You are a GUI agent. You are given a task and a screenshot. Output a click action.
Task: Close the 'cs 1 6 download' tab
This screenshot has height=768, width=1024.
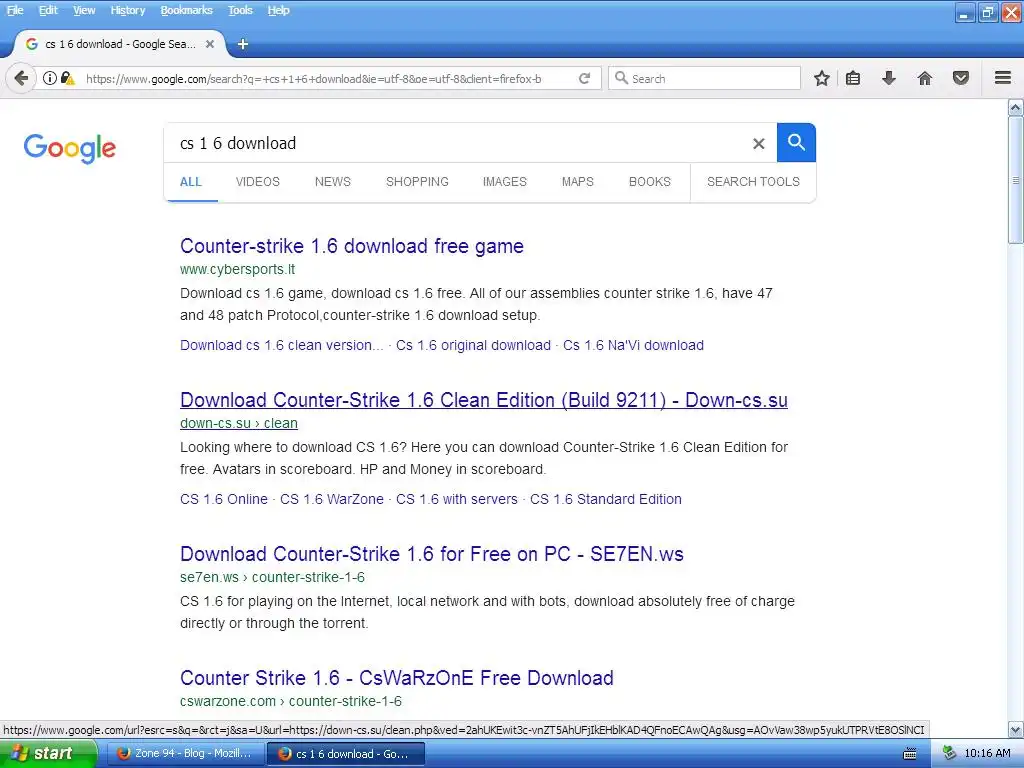pyautogui.click(x=210, y=44)
